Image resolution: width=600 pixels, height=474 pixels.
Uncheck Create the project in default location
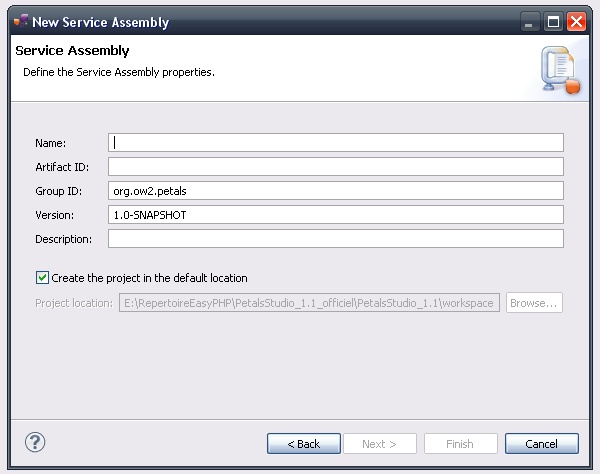point(42,278)
